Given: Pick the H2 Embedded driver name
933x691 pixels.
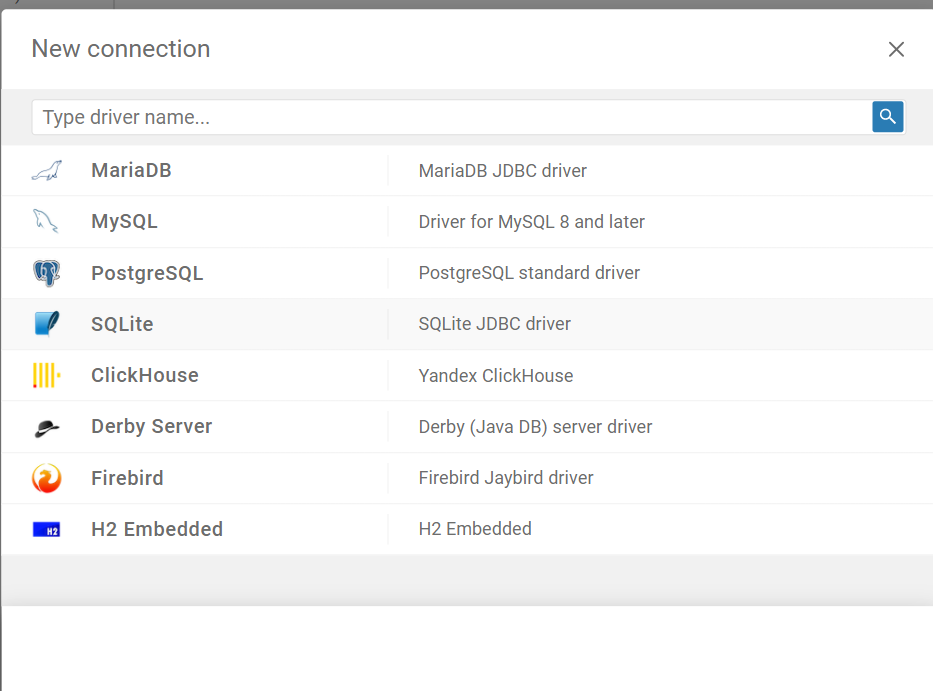Looking at the screenshot, I should (x=157, y=529).
